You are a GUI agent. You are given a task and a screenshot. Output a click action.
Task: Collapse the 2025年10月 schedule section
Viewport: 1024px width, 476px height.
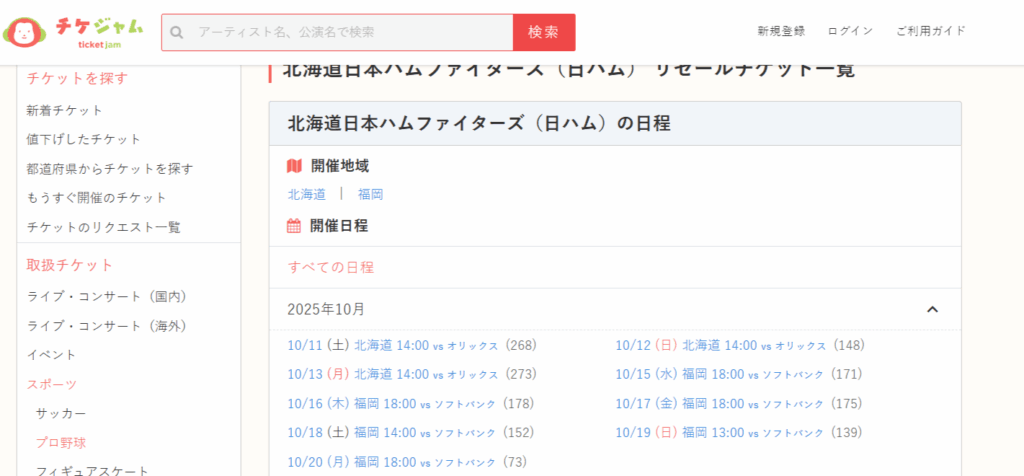tap(932, 309)
